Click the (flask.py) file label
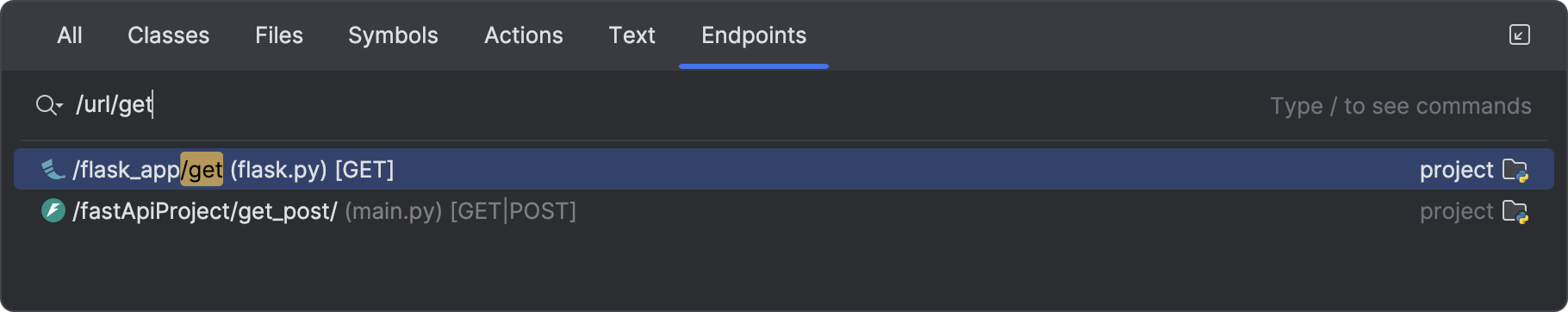Image resolution: width=1568 pixels, height=312 pixels. coord(278,170)
